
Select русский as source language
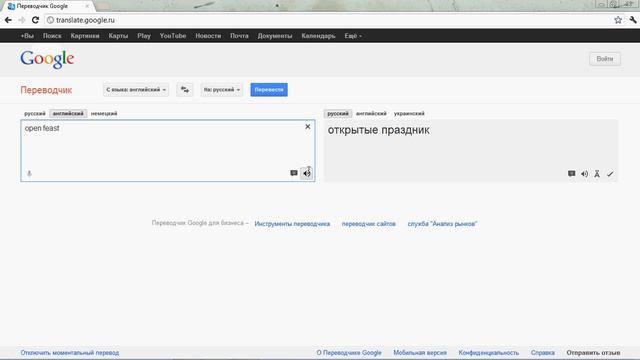[35, 113]
